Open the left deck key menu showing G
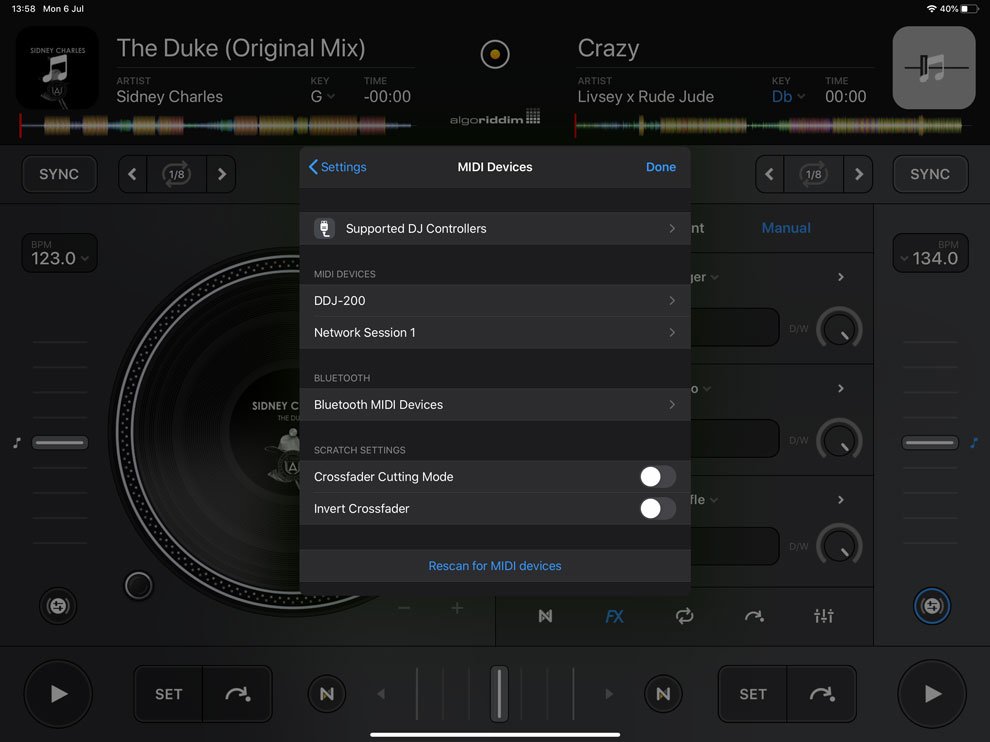The height and width of the screenshot is (742, 990). click(322, 96)
